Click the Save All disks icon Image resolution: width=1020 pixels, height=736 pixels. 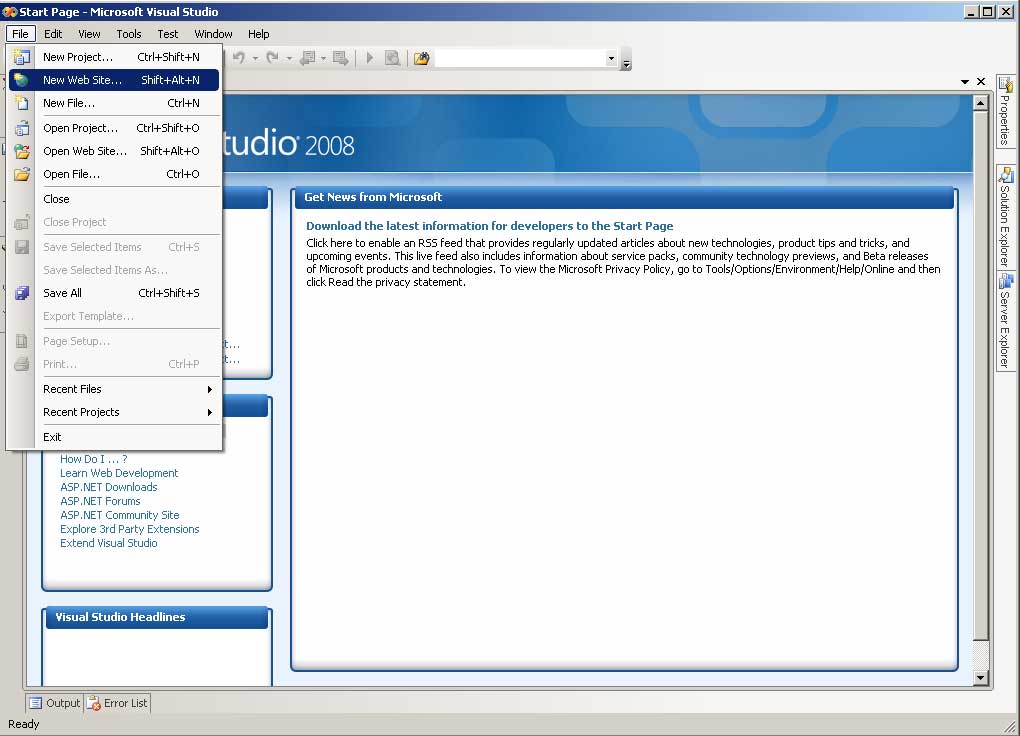[x=21, y=293]
